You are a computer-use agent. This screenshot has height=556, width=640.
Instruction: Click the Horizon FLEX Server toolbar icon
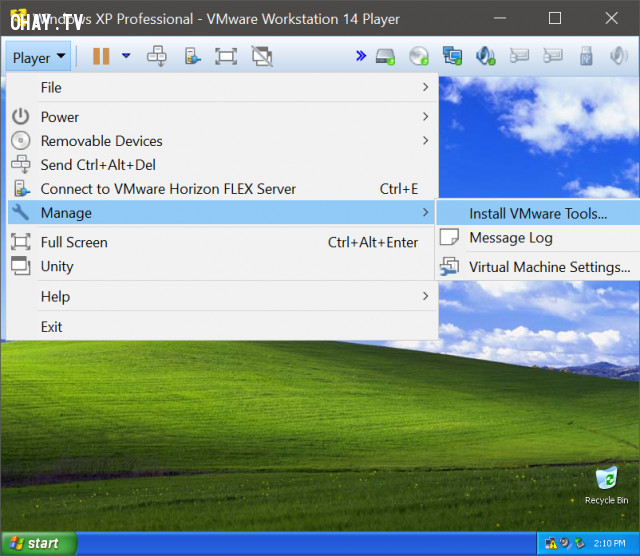click(192, 56)
